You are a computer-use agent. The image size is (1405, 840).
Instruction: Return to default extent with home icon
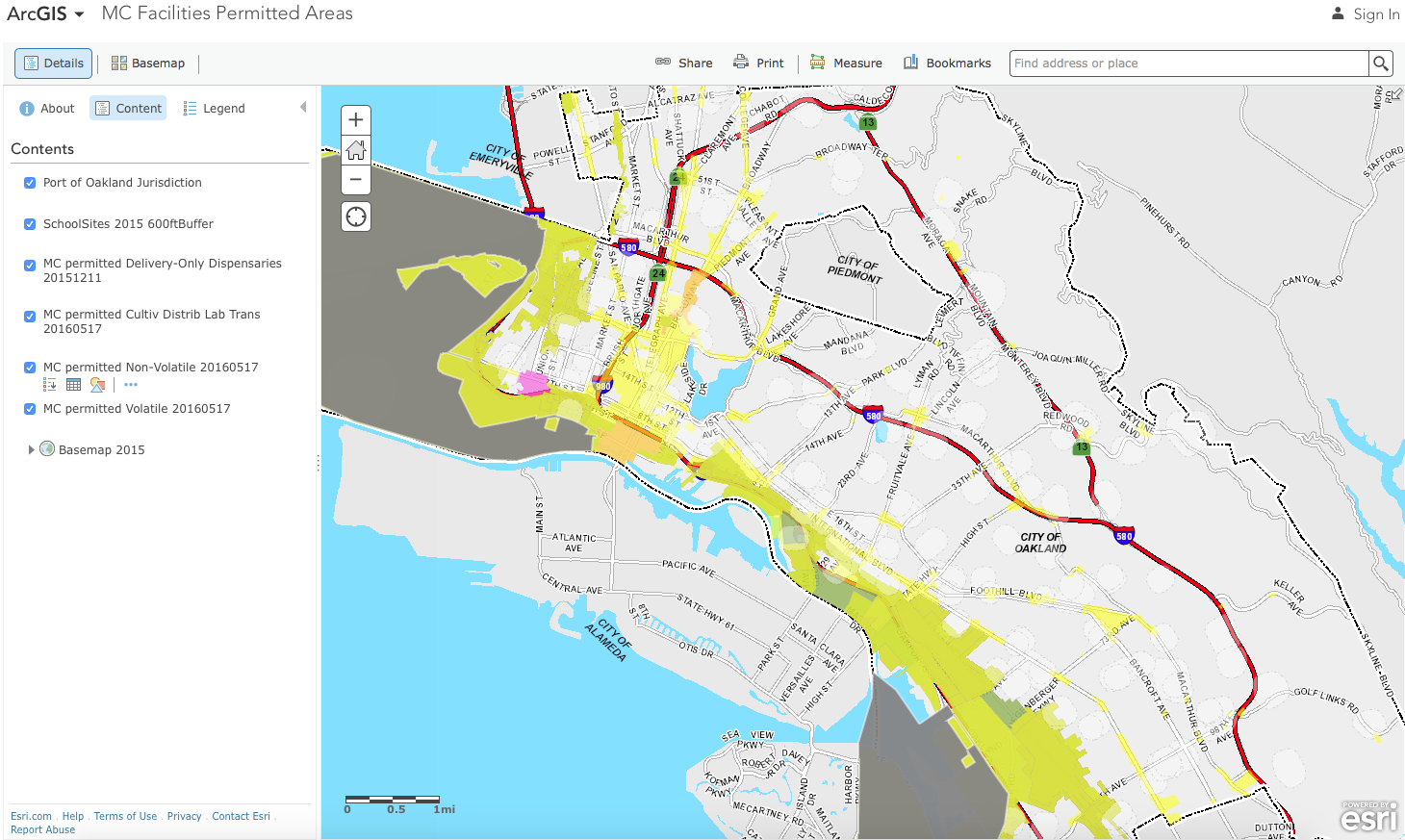coord(355,149)
